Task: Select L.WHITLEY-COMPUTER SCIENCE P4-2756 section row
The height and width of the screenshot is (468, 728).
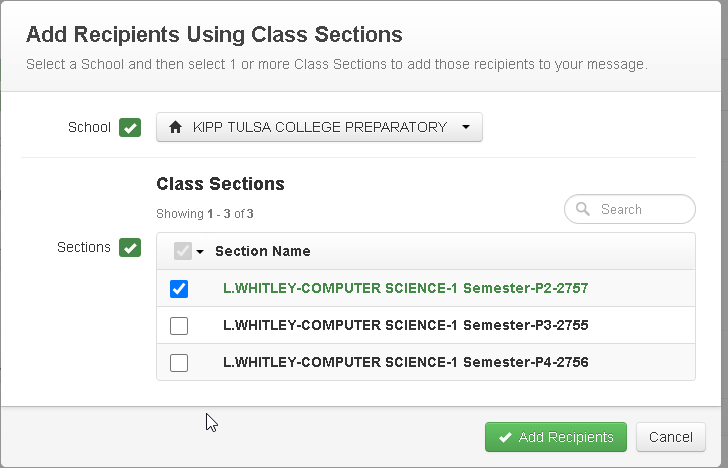Action: click(405, 362)
